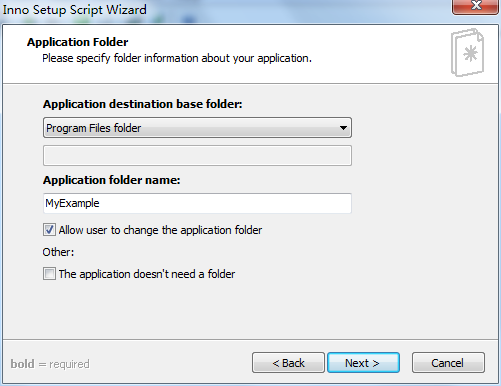Click the Application folder name label

tap(112, 180)
